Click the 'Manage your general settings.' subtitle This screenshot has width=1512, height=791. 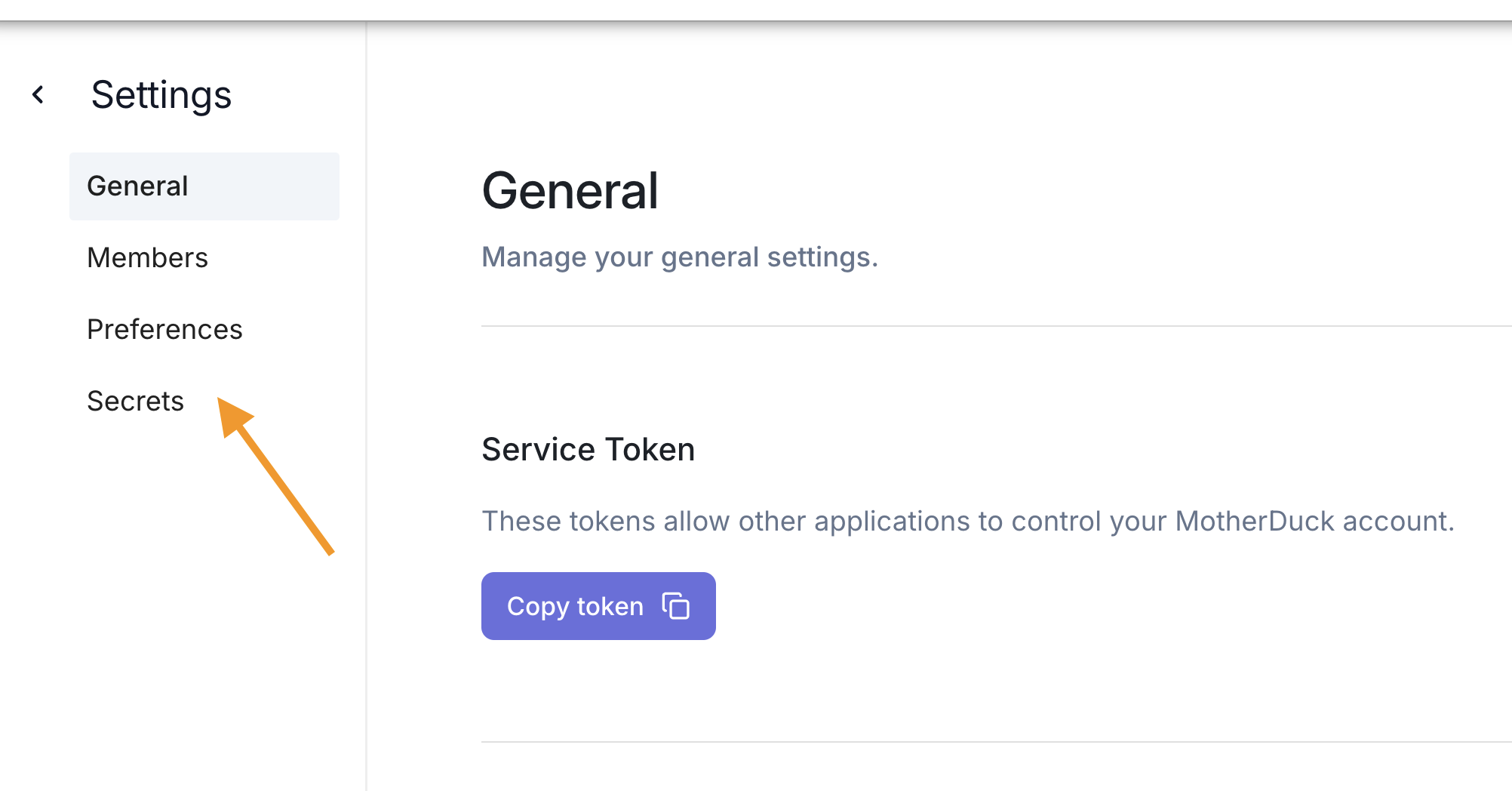(680, 257)
